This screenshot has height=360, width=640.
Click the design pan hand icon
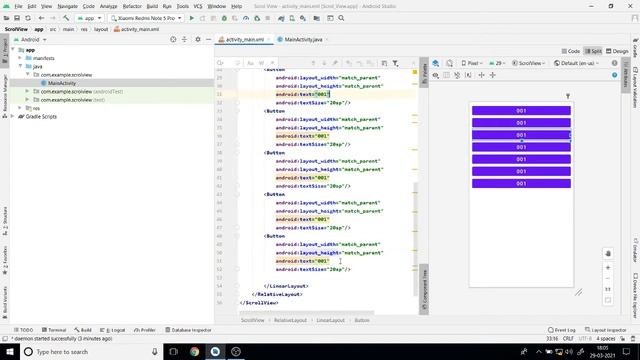608,253
